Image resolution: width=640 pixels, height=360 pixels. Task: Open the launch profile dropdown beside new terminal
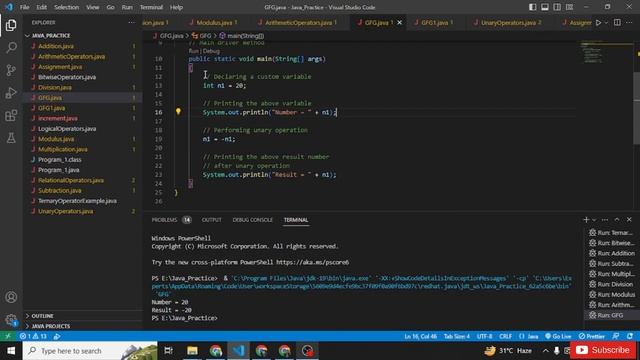(x=594, y=220)
